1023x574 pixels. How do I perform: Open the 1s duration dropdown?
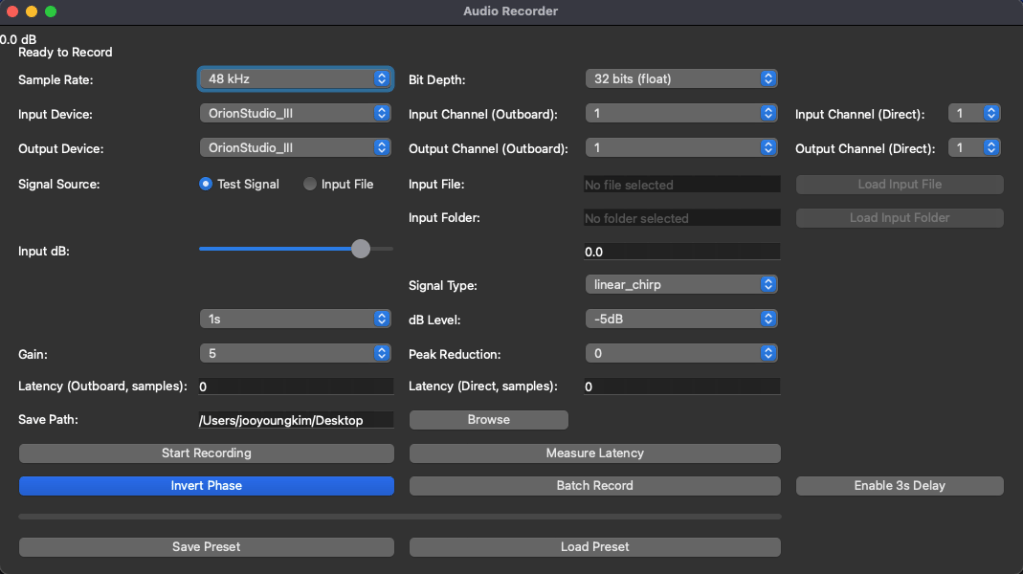(295, 319)
